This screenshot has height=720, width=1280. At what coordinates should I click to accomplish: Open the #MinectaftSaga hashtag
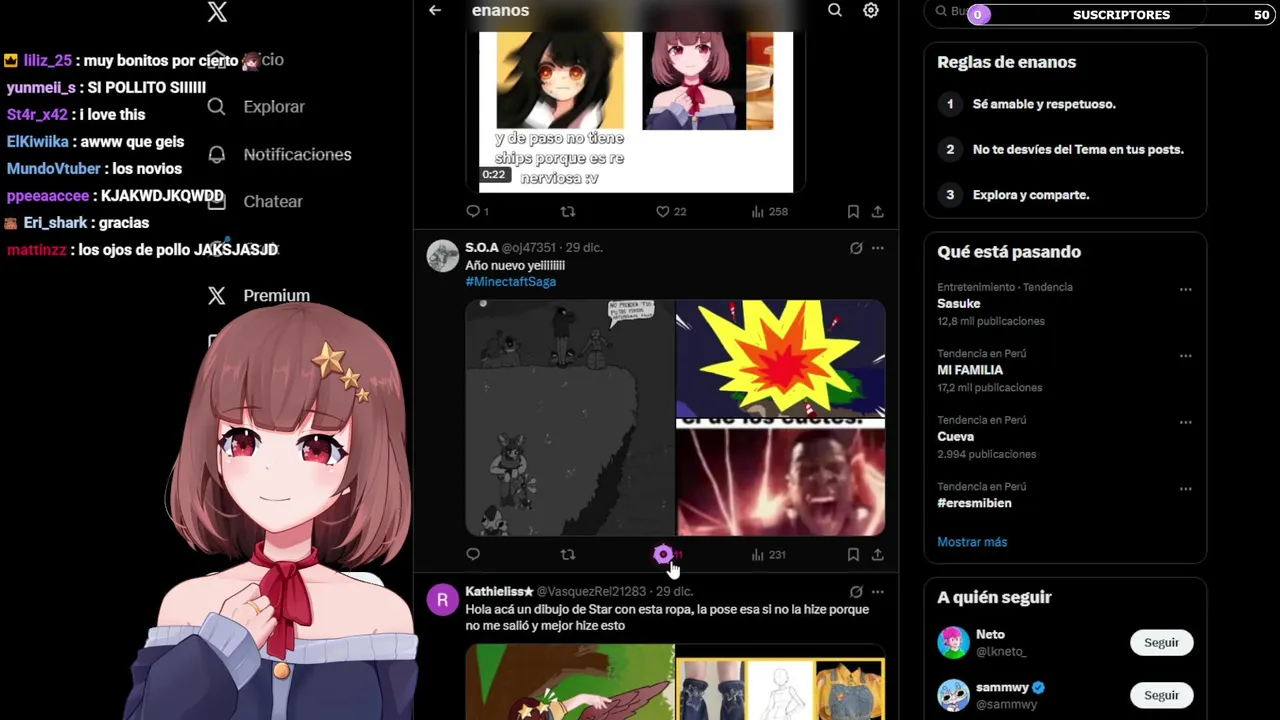[x=510, y=282]
